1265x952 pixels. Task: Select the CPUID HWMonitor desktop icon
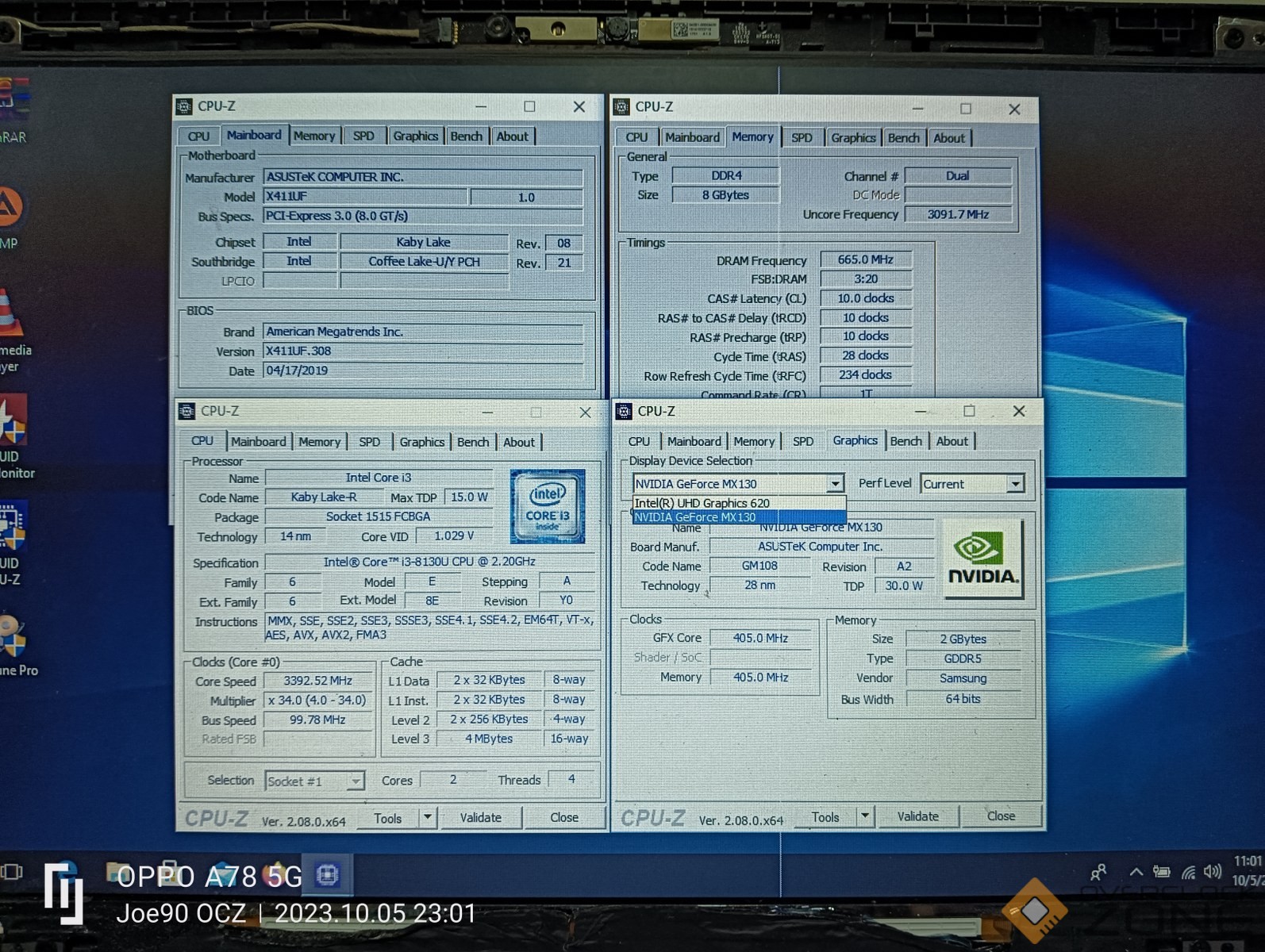pos(16,438)
